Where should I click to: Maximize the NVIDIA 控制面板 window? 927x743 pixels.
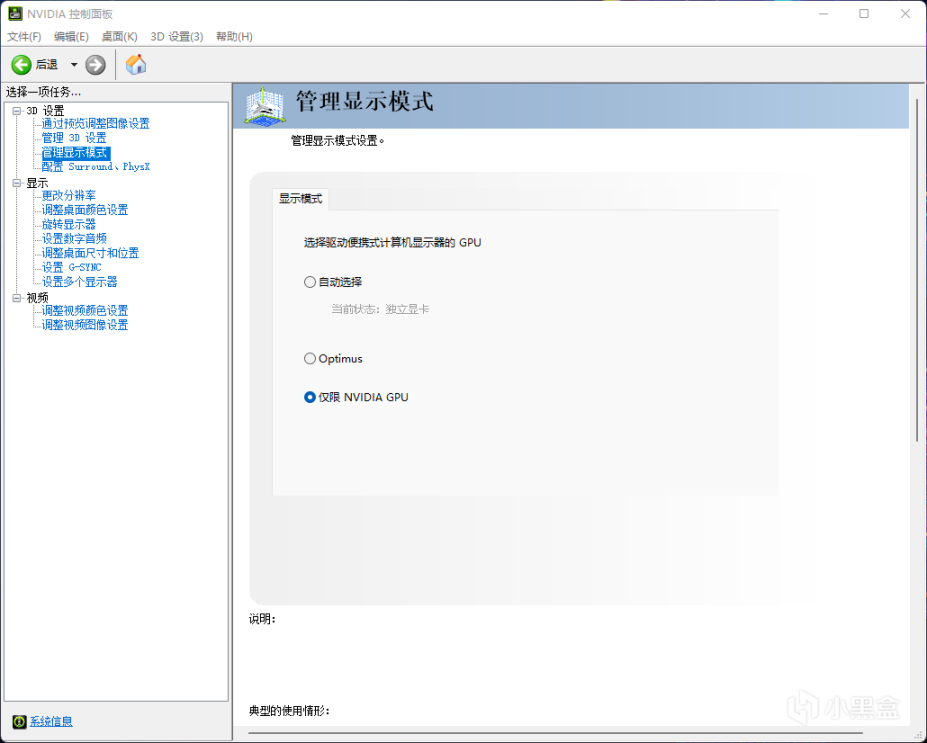(x=864, y=14)
